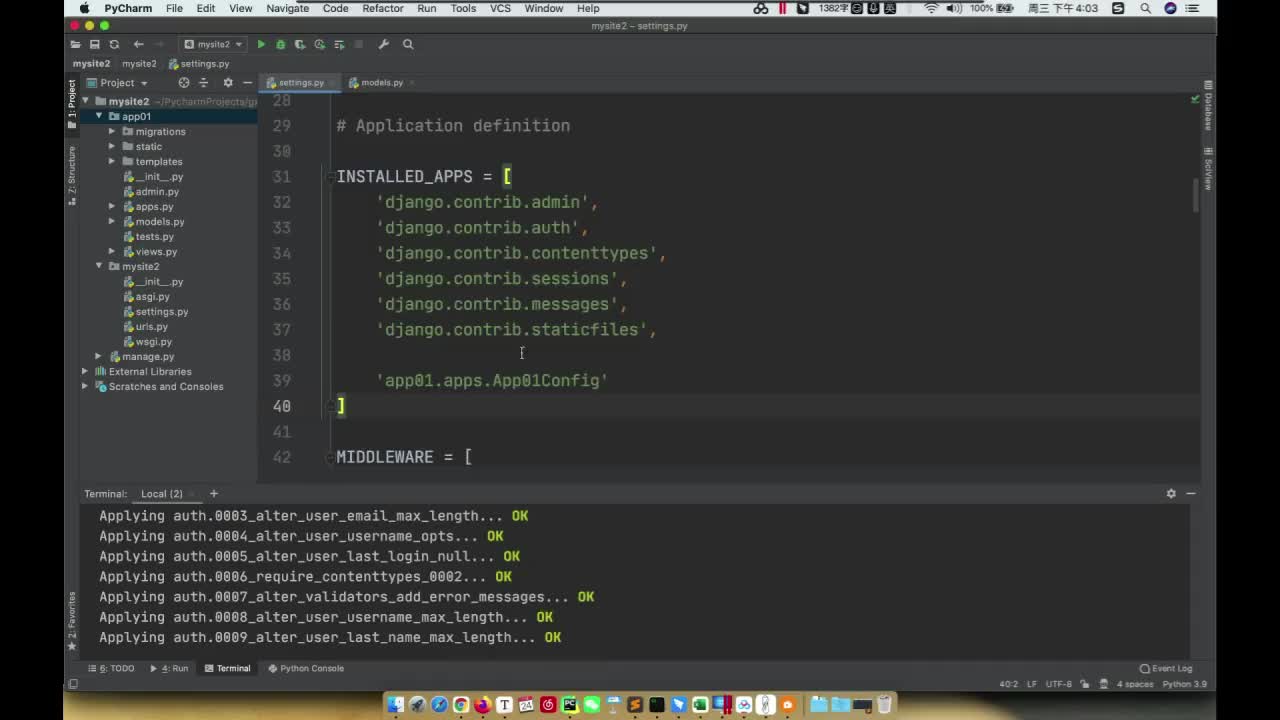Image resolution: width=1280 pixels, height=720 pixels.
Task: Open Favorites tool window tab
Action: tap(71, 621)
